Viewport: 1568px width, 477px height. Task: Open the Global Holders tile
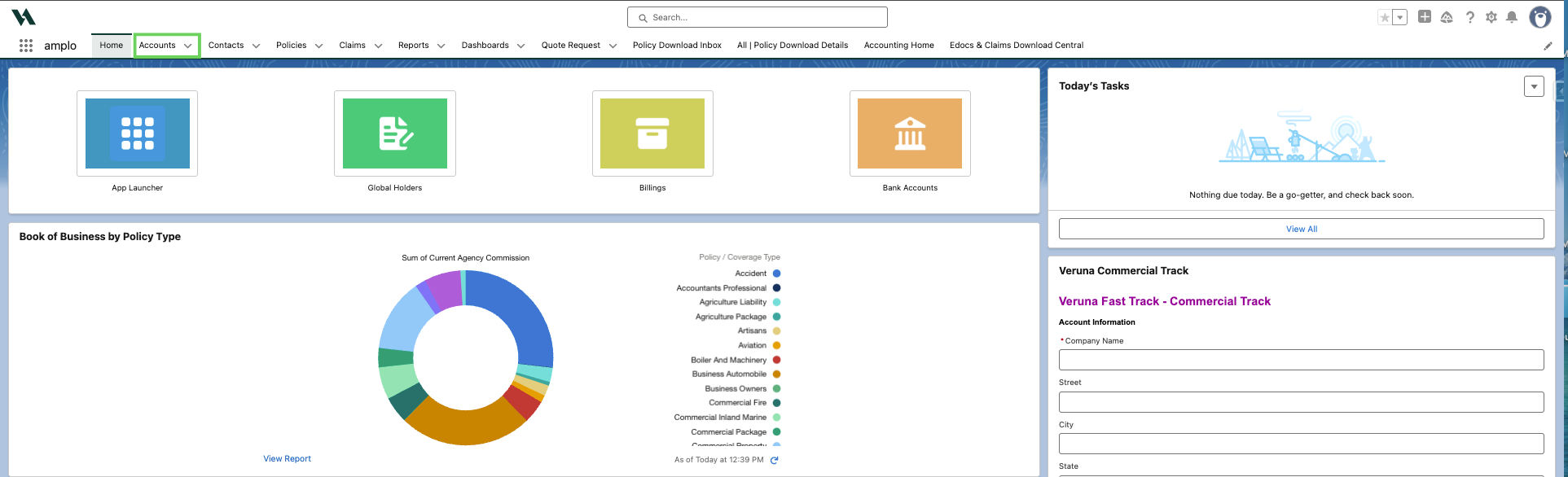click(395, 133)
